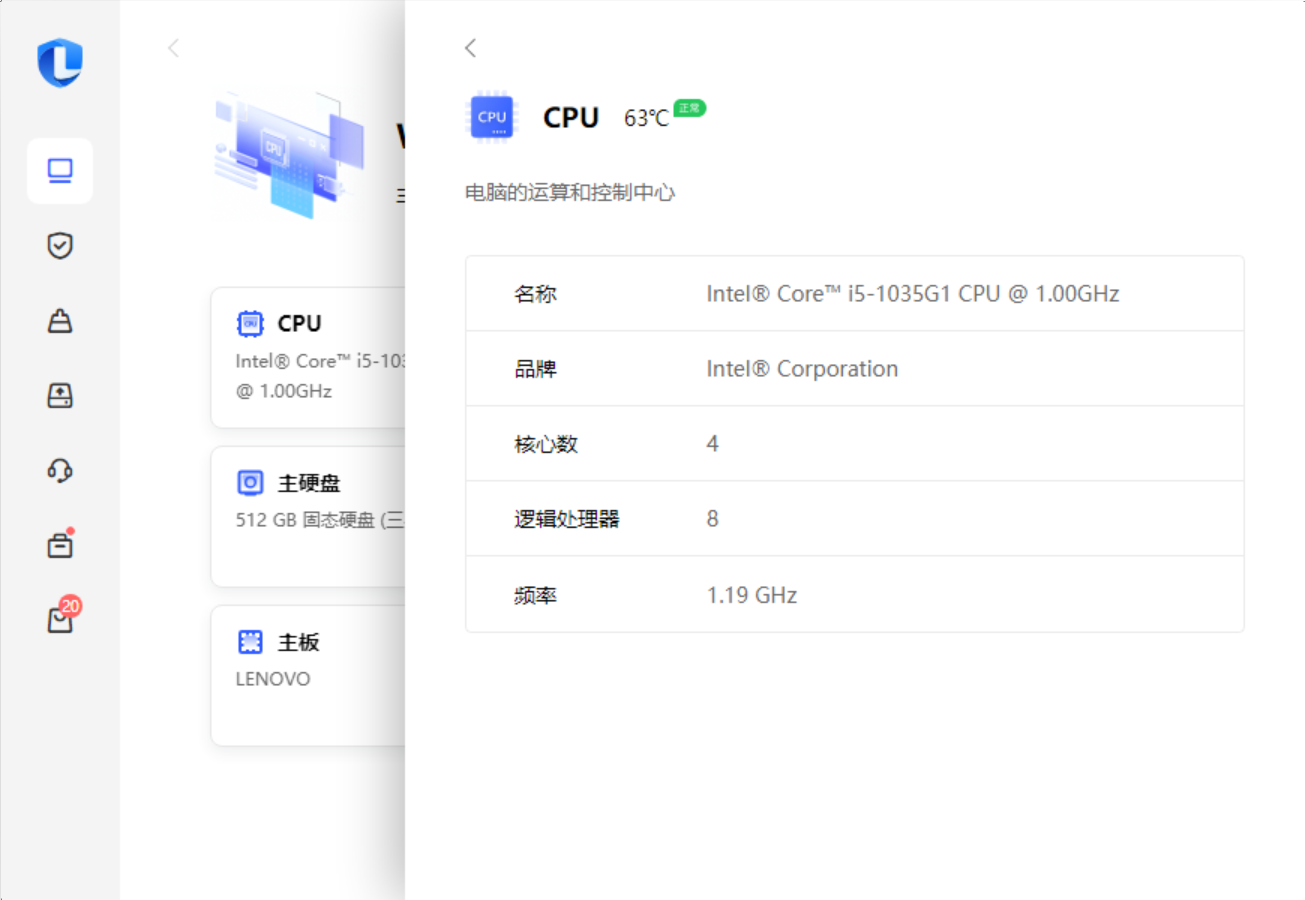The width and height of the screenshot is (1305, 900).
Task: Open the cleanup broom sidebar icon
Action: pos(60,321)
